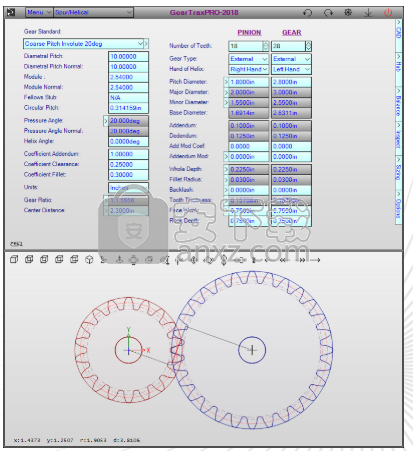Click the Diametral Pitch input field

[128, 57]
